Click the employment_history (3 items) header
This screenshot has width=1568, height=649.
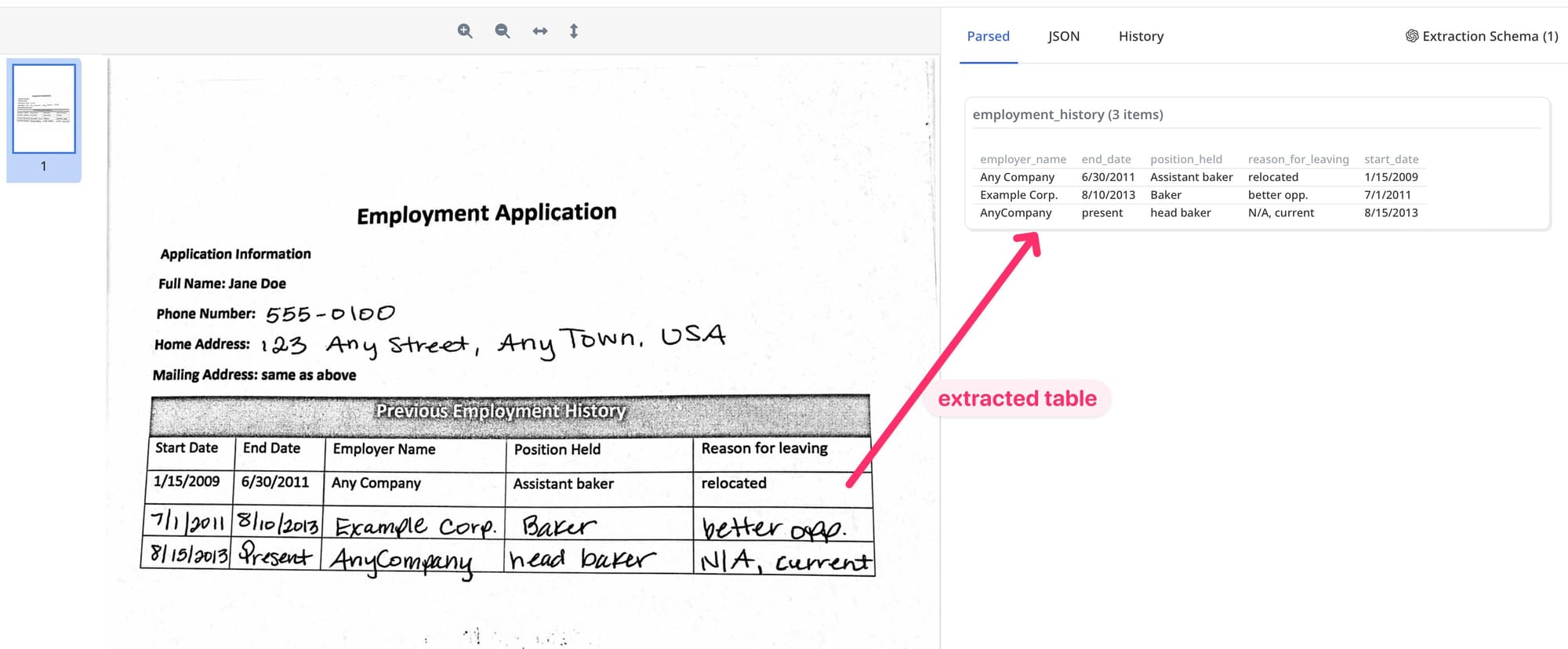[1067, 114]
